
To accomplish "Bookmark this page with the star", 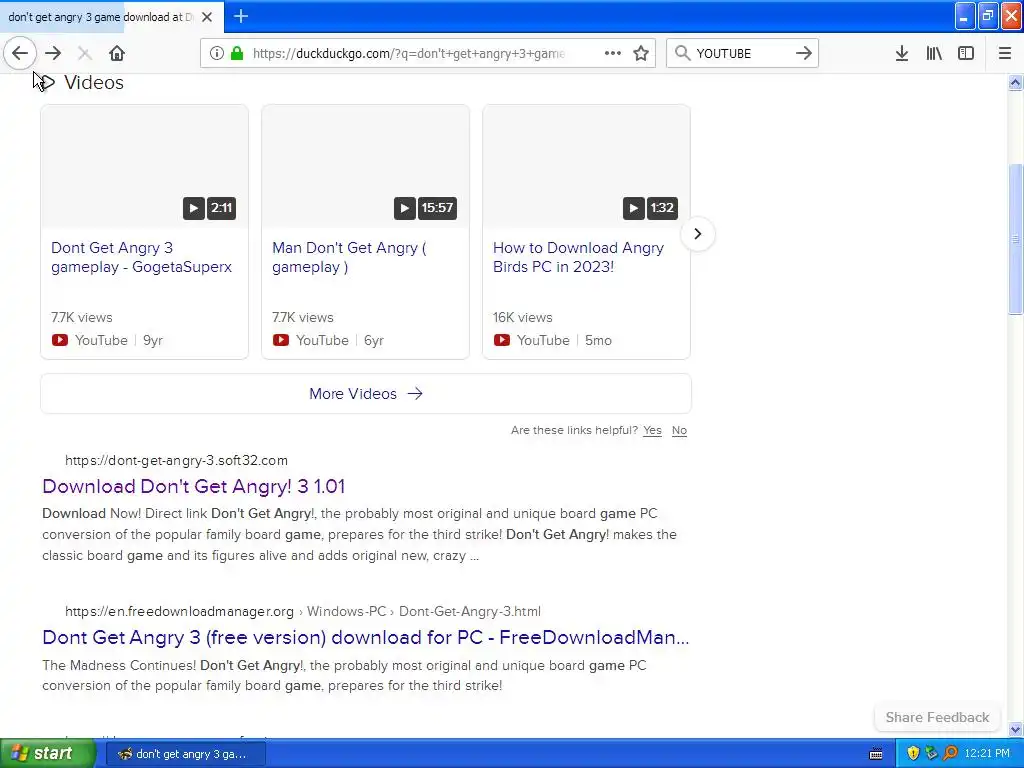I will click(641, 53).
